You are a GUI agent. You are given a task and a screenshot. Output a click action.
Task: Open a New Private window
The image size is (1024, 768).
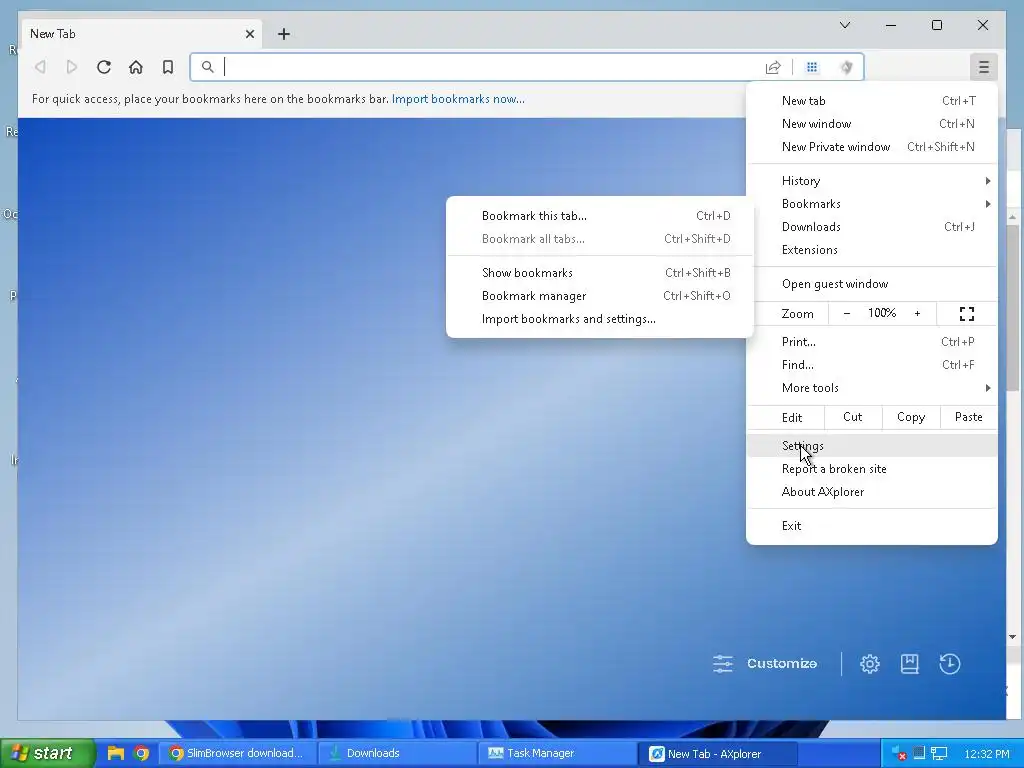pos(872,147)
